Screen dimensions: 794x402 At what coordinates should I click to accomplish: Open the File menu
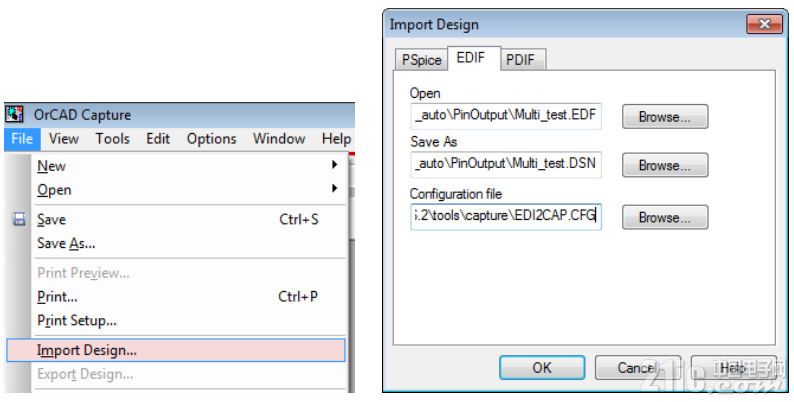(x=22, y=139)
